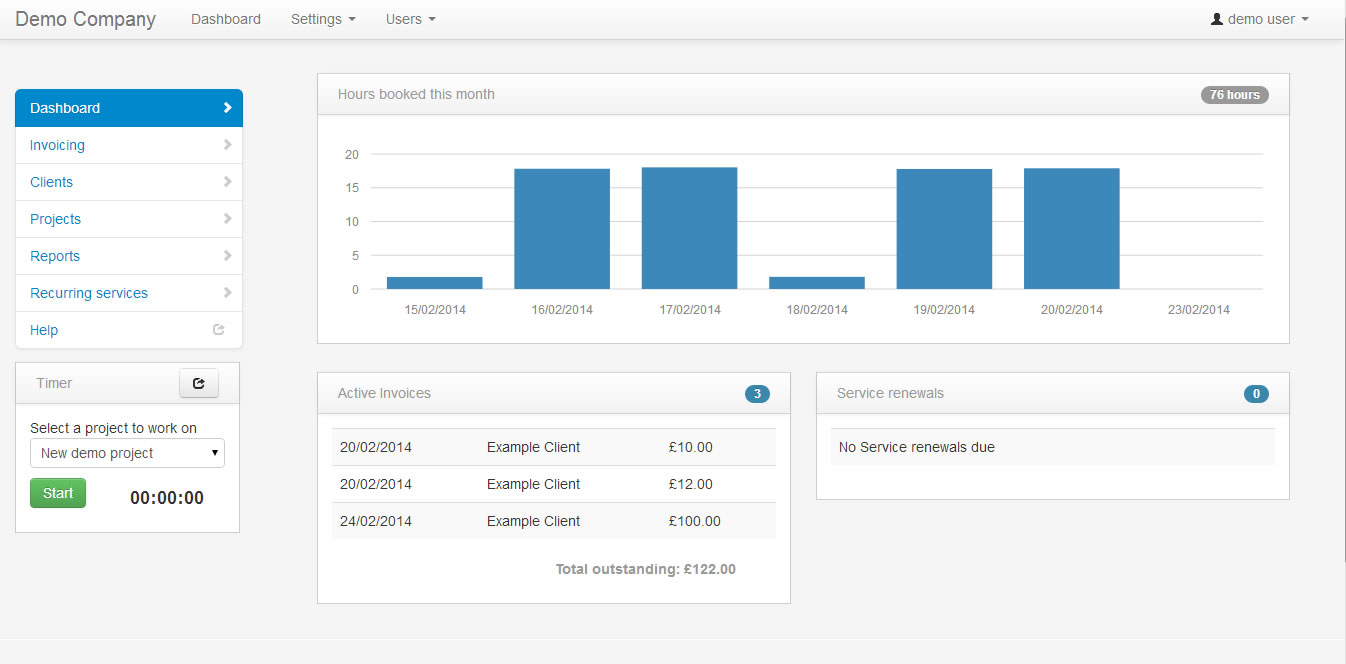Open the demo user account menu
The width and height of the screenshot is (1346, 664).
pyautogui.click(x=1260, y=19)
